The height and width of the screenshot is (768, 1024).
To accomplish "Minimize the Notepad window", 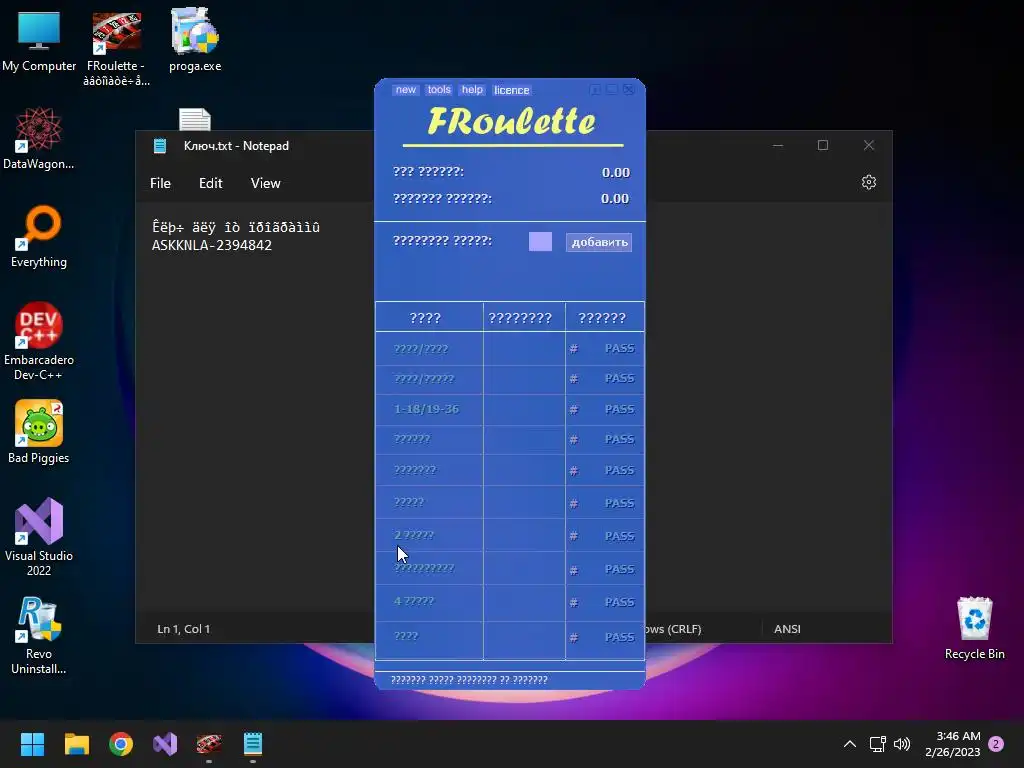I will pos(778,145).
